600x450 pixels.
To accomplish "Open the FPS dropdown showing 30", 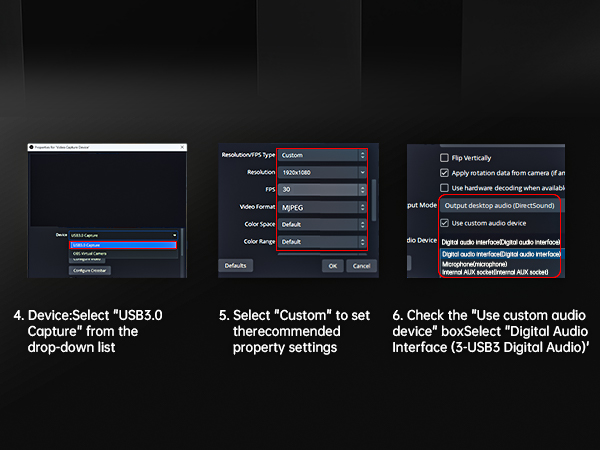I will tap(322, 189).
